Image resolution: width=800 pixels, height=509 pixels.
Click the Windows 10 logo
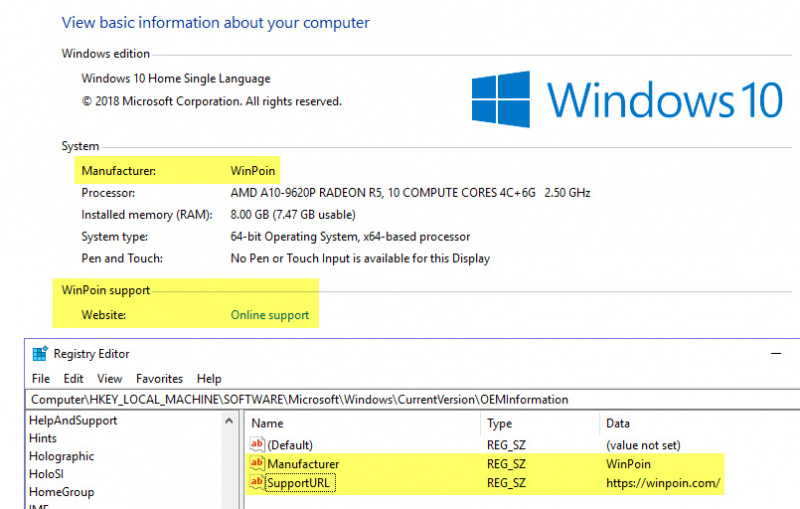pyautogui.click(x=627, y=99)
